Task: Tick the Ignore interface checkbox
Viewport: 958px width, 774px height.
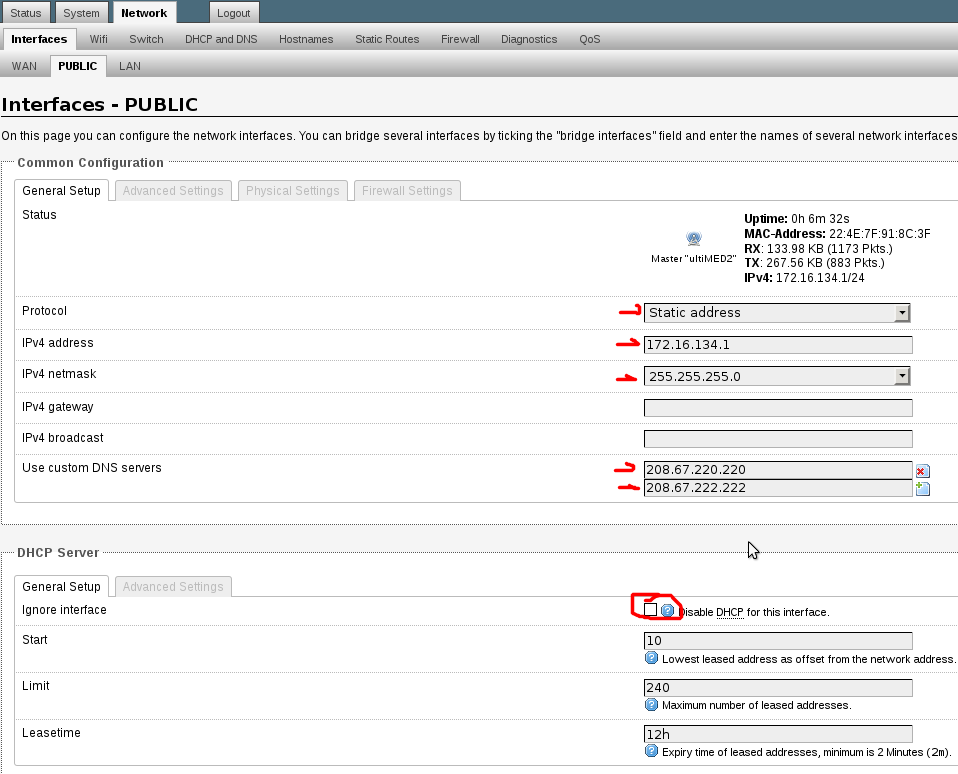Action: [x=651, y=610]
